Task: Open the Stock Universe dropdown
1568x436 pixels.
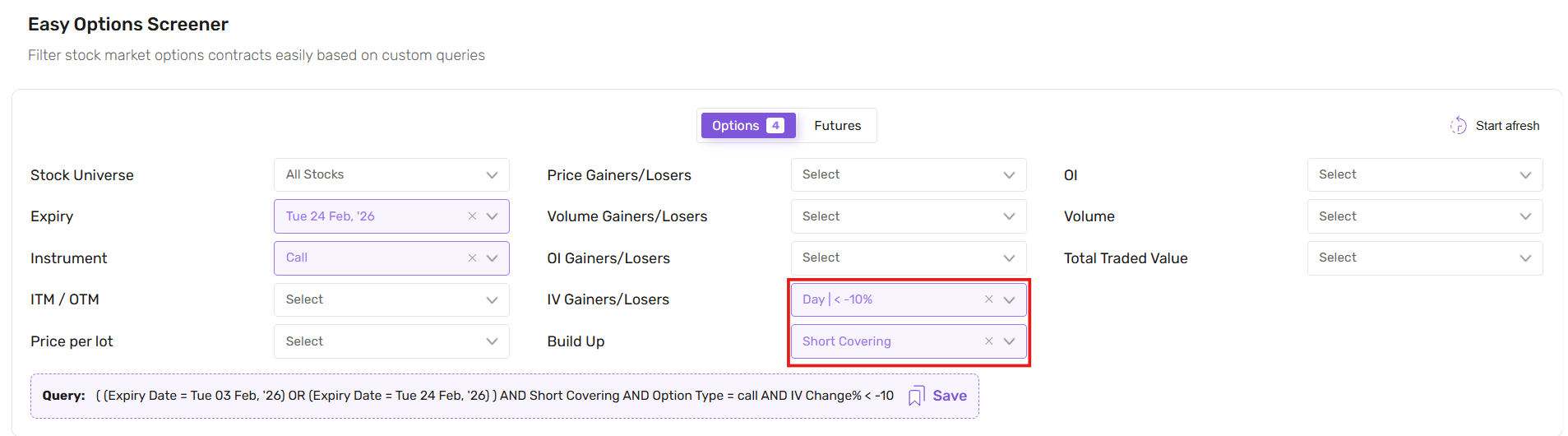Action: click(391, 175)
